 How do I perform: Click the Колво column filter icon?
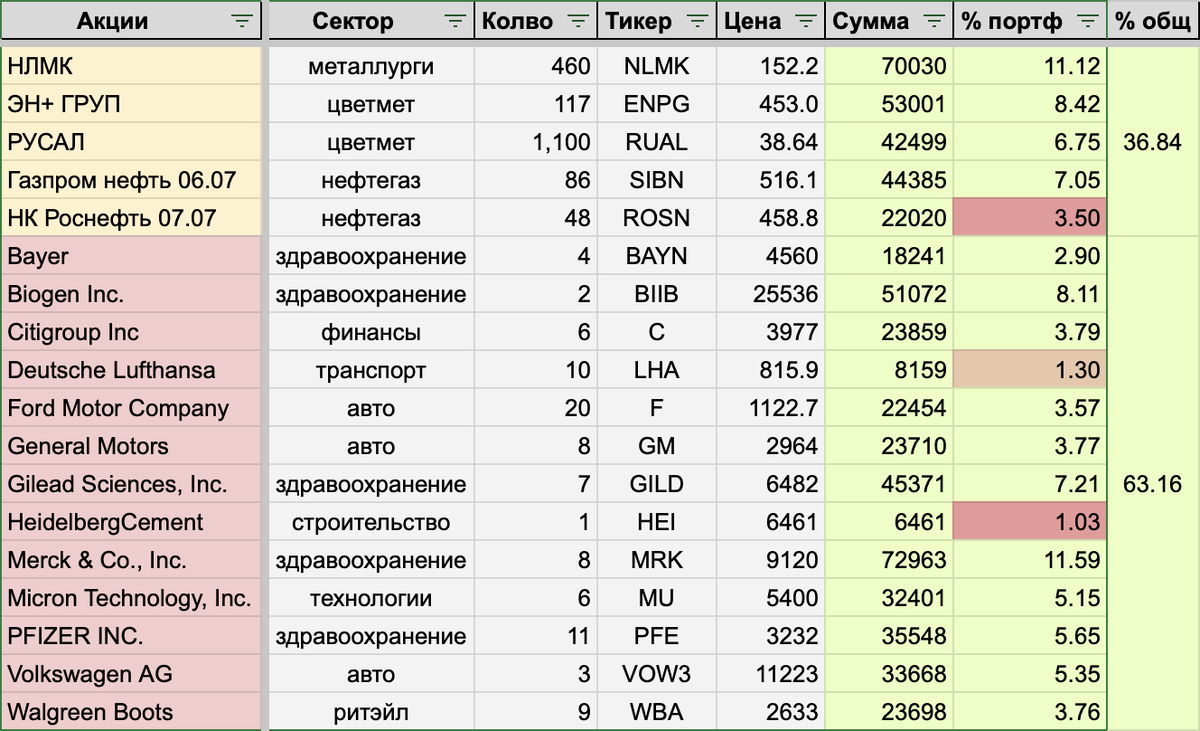(578, 20)
